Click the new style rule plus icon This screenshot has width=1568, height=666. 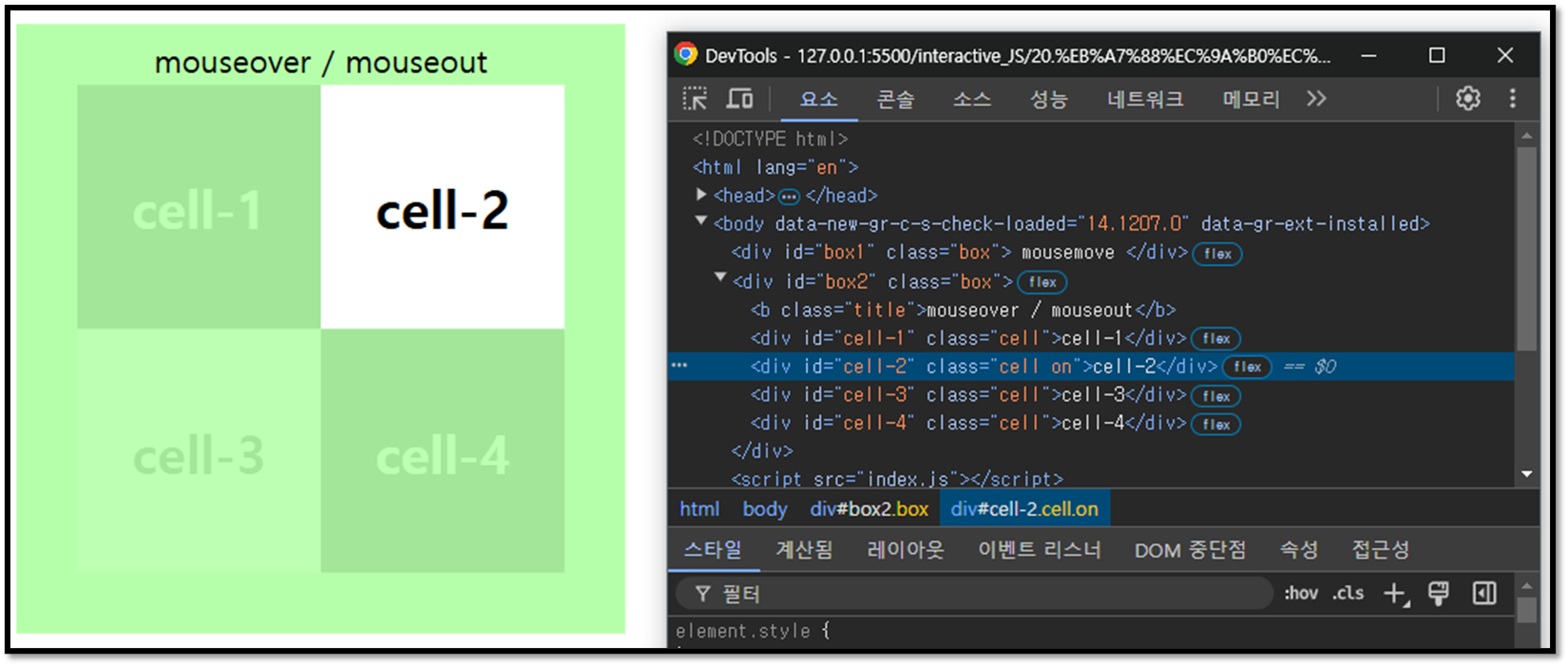[x=1396, y=594]
